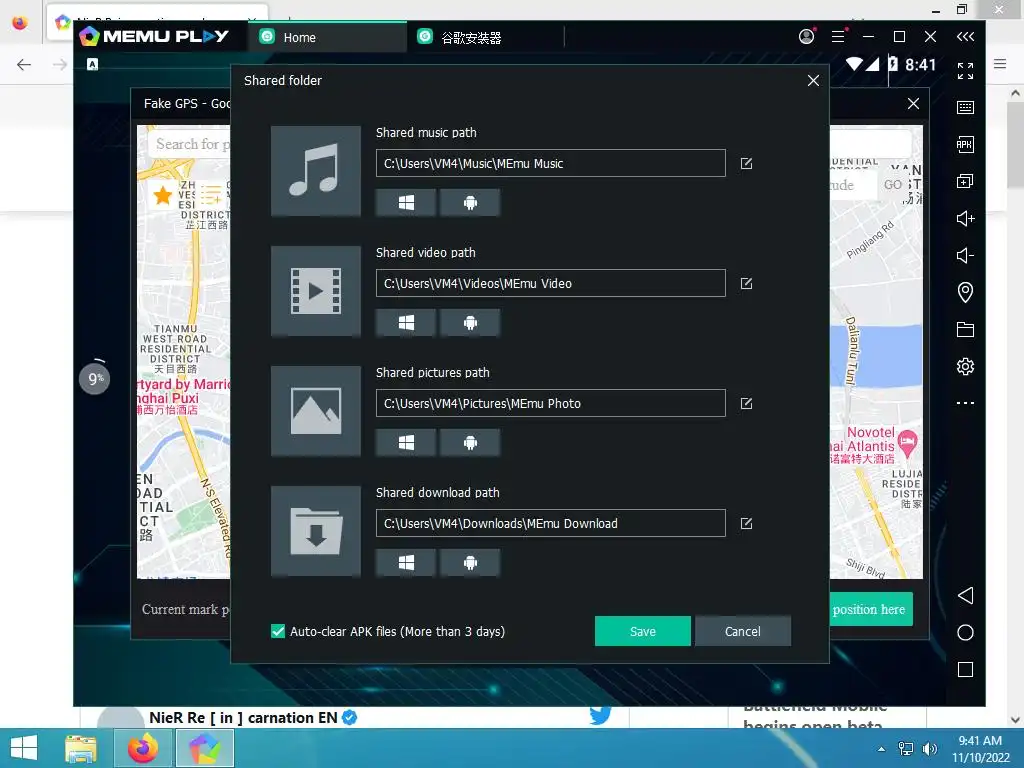The image size is (1024, 768).
Task: Click position here button in Fake GPS
Action: coord(871,609)
